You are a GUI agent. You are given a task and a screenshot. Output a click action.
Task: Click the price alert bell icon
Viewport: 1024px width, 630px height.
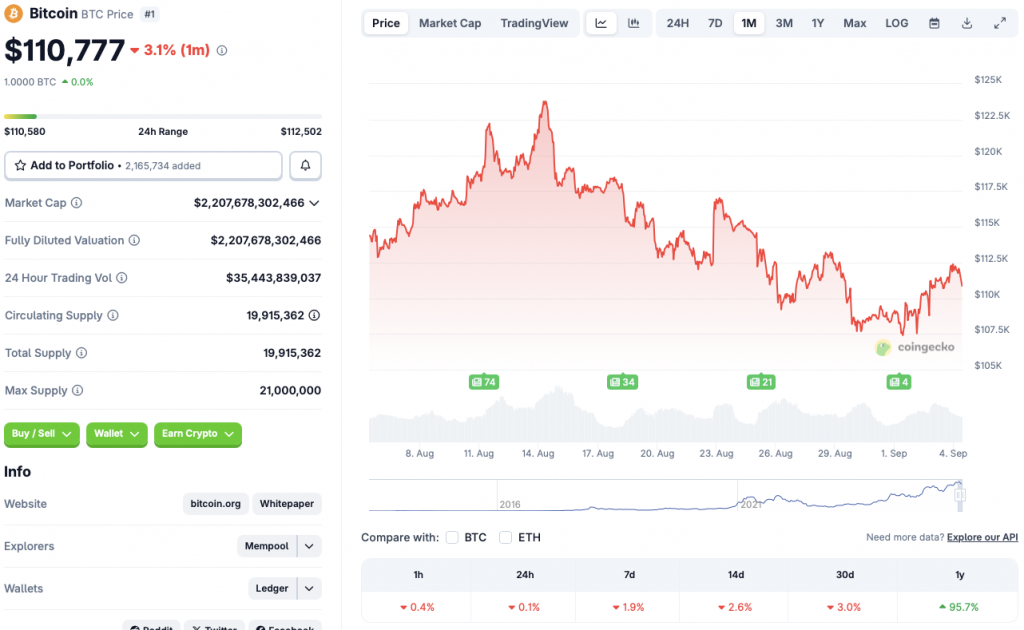(x=305, y=165)
